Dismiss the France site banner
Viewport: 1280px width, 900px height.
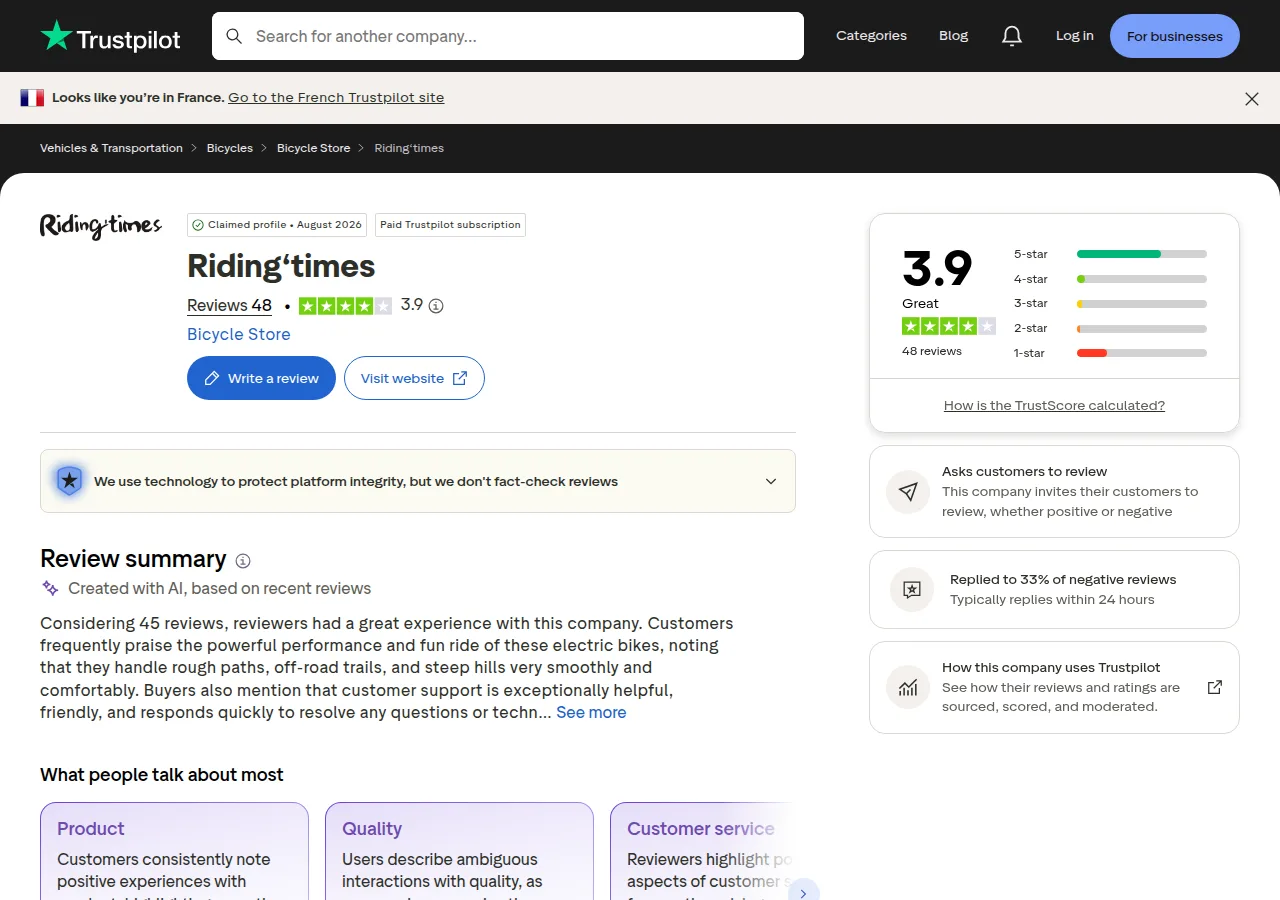pos(1252,98)
